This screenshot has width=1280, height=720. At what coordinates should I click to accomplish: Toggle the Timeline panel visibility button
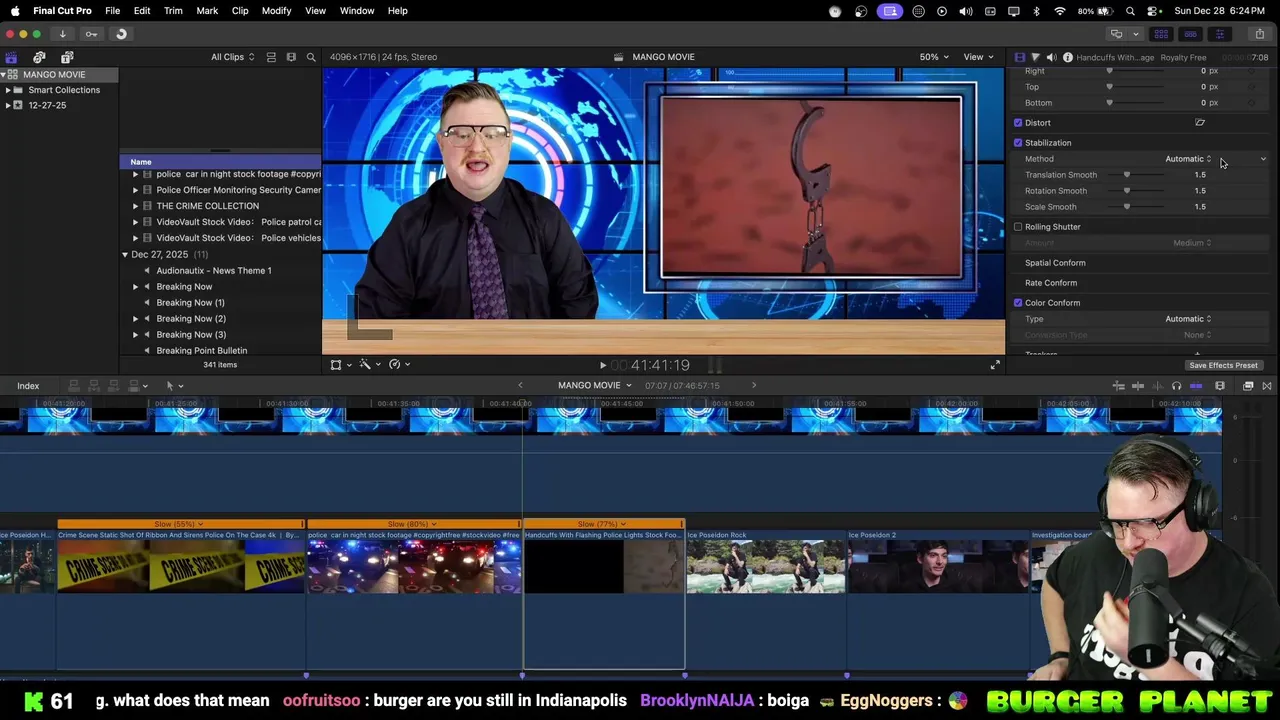(1190, 34)
